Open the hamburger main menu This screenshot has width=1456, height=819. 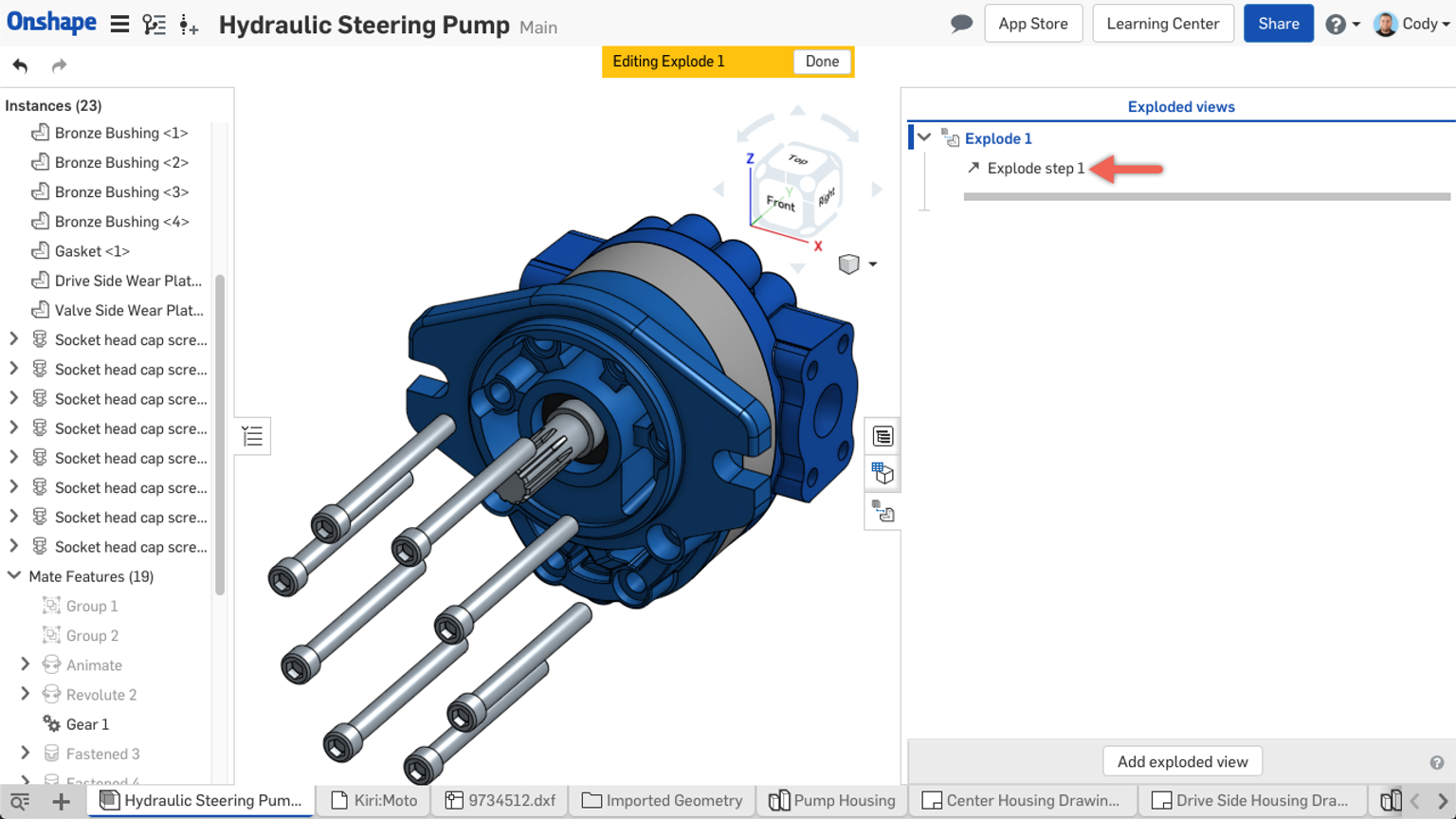point(119,25)
